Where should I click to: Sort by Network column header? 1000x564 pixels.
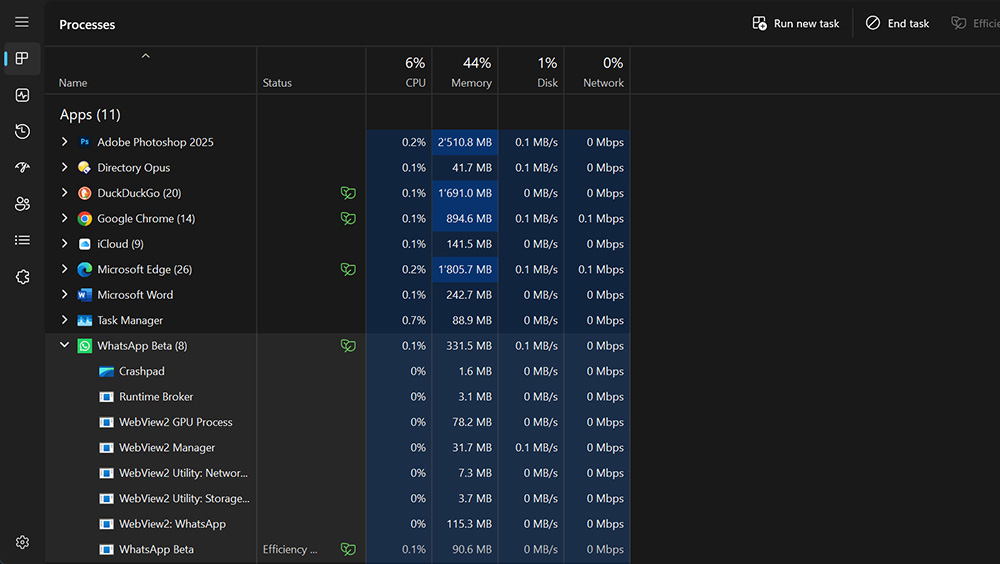[597, 71]
